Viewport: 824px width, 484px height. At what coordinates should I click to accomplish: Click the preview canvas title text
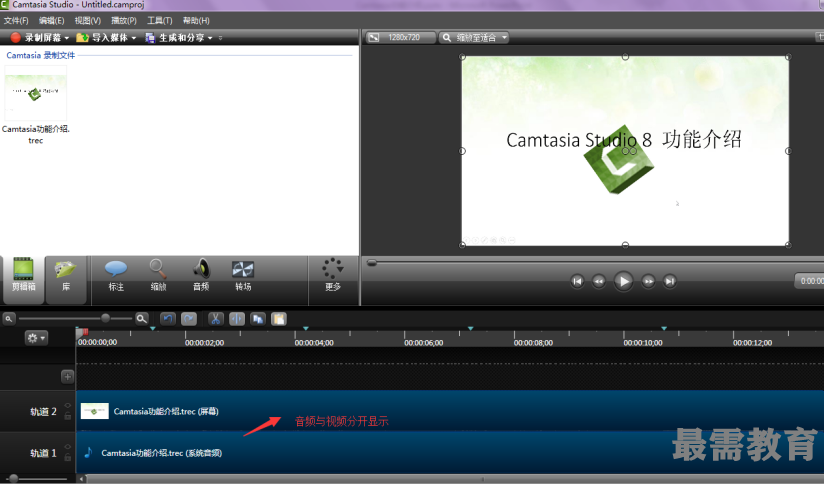[x=624, y=140]
